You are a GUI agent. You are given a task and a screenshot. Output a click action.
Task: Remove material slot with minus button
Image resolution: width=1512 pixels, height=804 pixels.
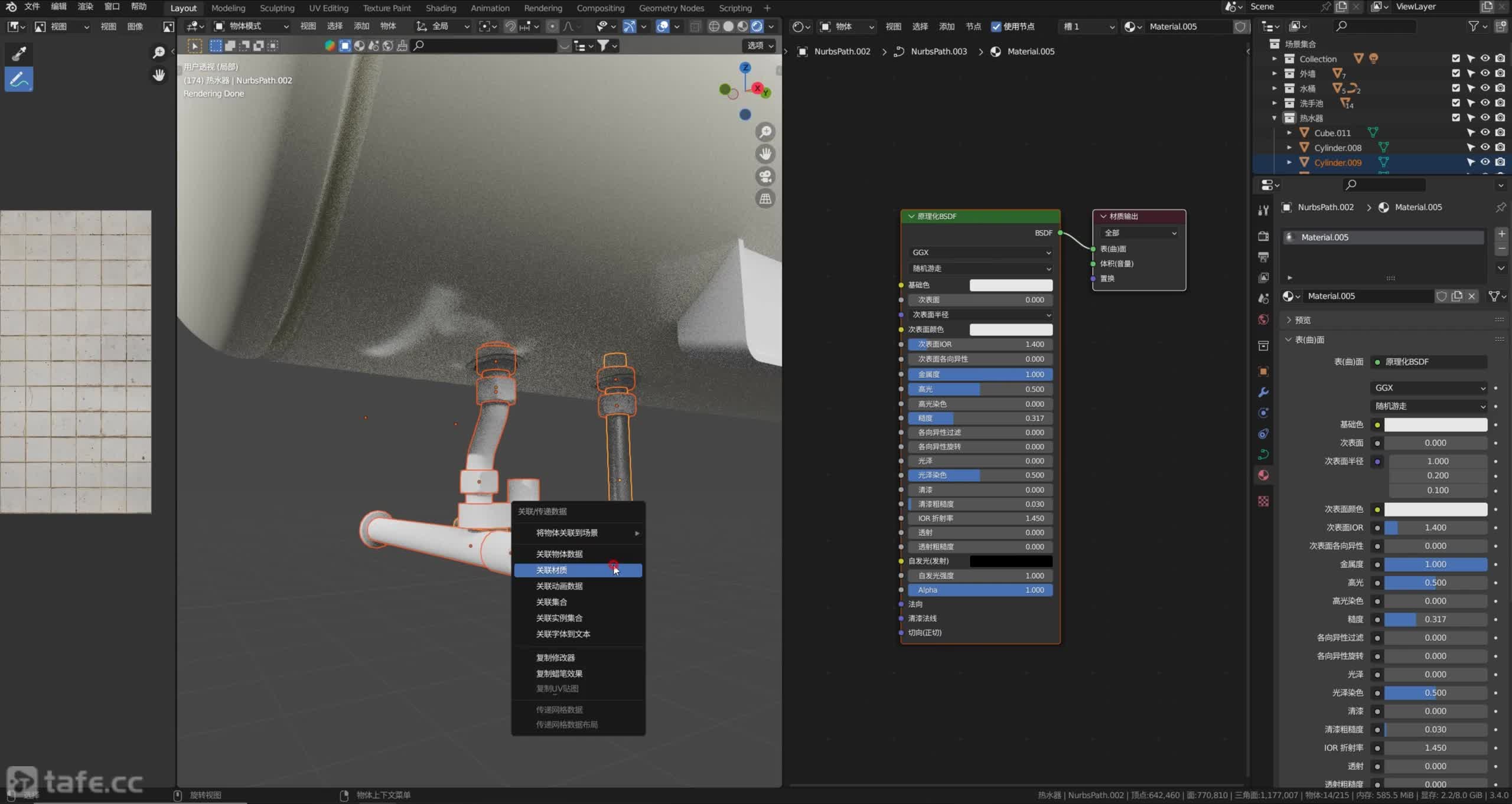(1501, 249)
